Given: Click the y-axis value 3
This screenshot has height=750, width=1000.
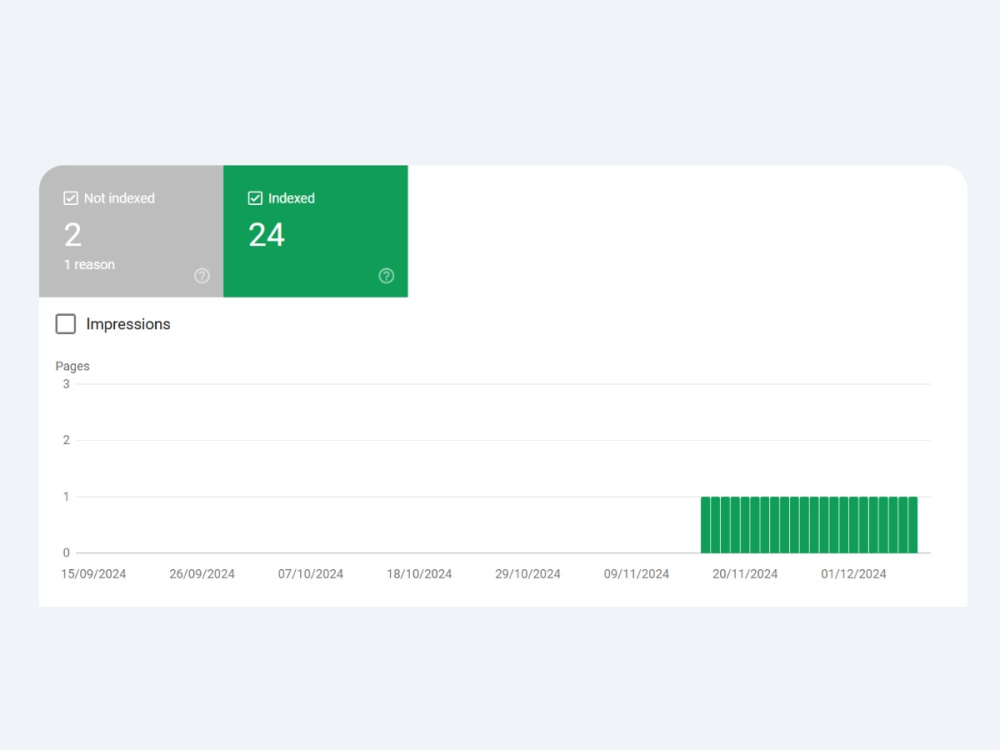Looking at the screenshot, I should pos(66,384).
